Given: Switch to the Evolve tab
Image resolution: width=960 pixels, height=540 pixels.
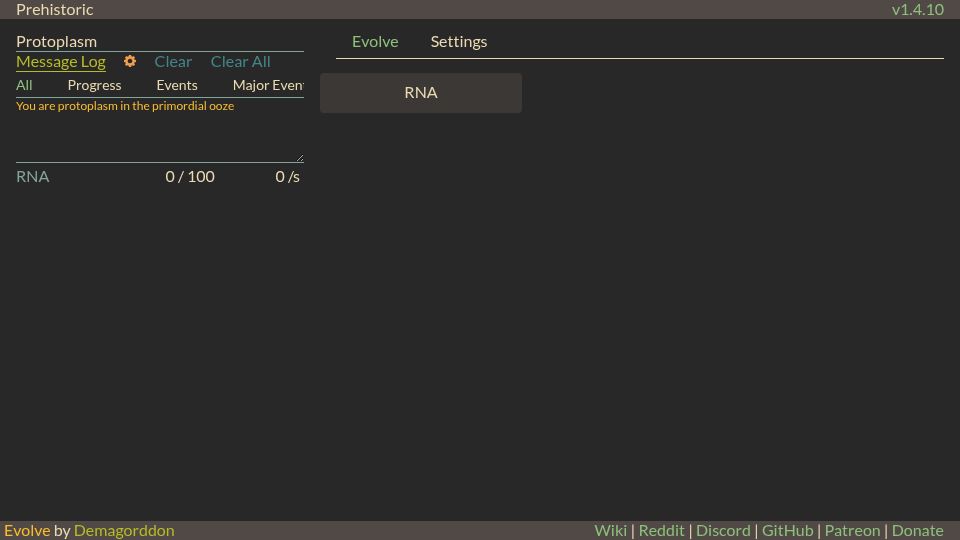Looking at the screenshot, I should tap(375, 42).
